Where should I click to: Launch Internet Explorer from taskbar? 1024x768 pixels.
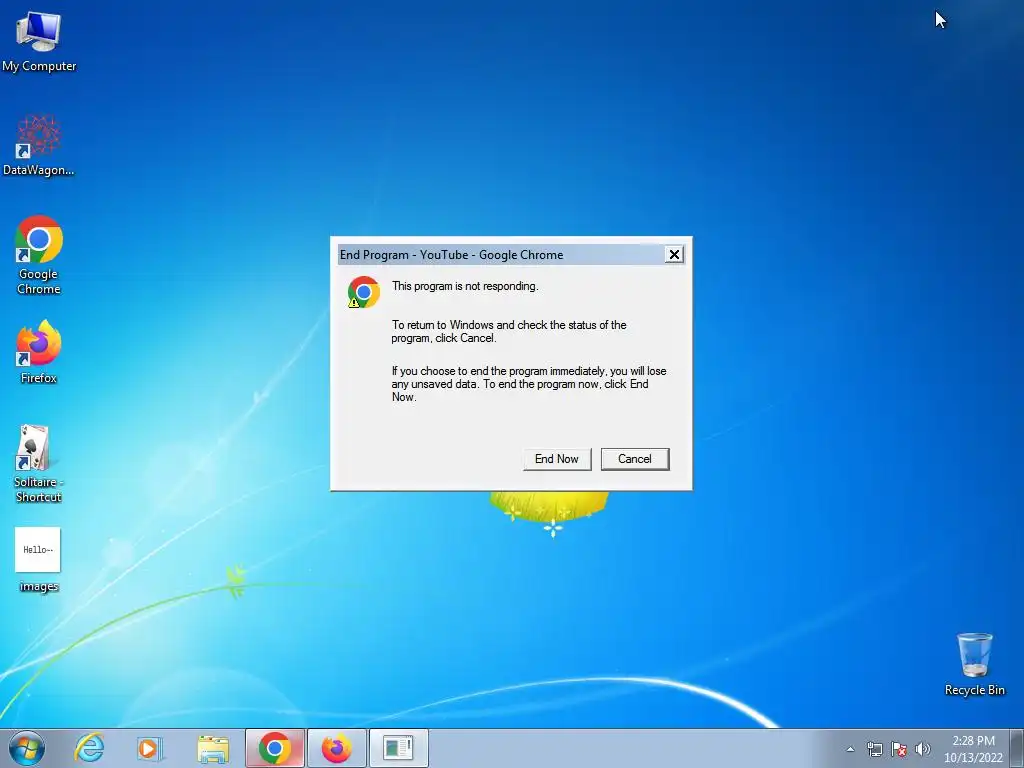(89, 748)
